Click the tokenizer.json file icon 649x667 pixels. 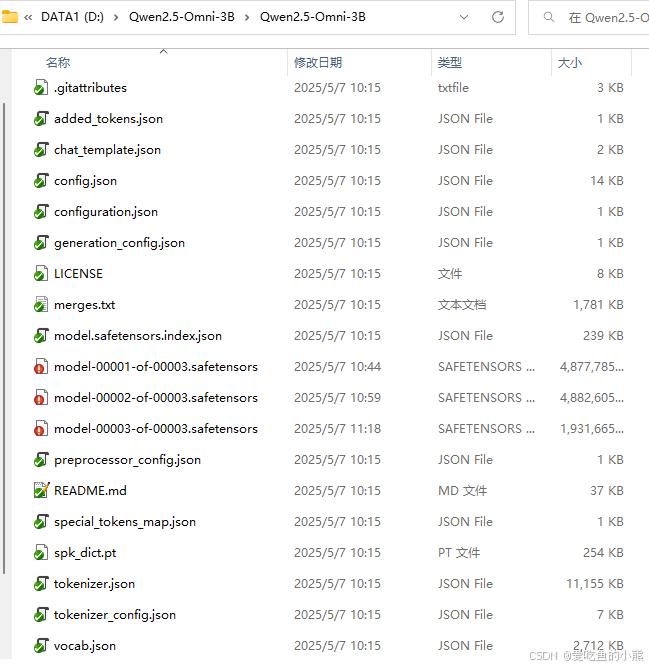point(41,584)
